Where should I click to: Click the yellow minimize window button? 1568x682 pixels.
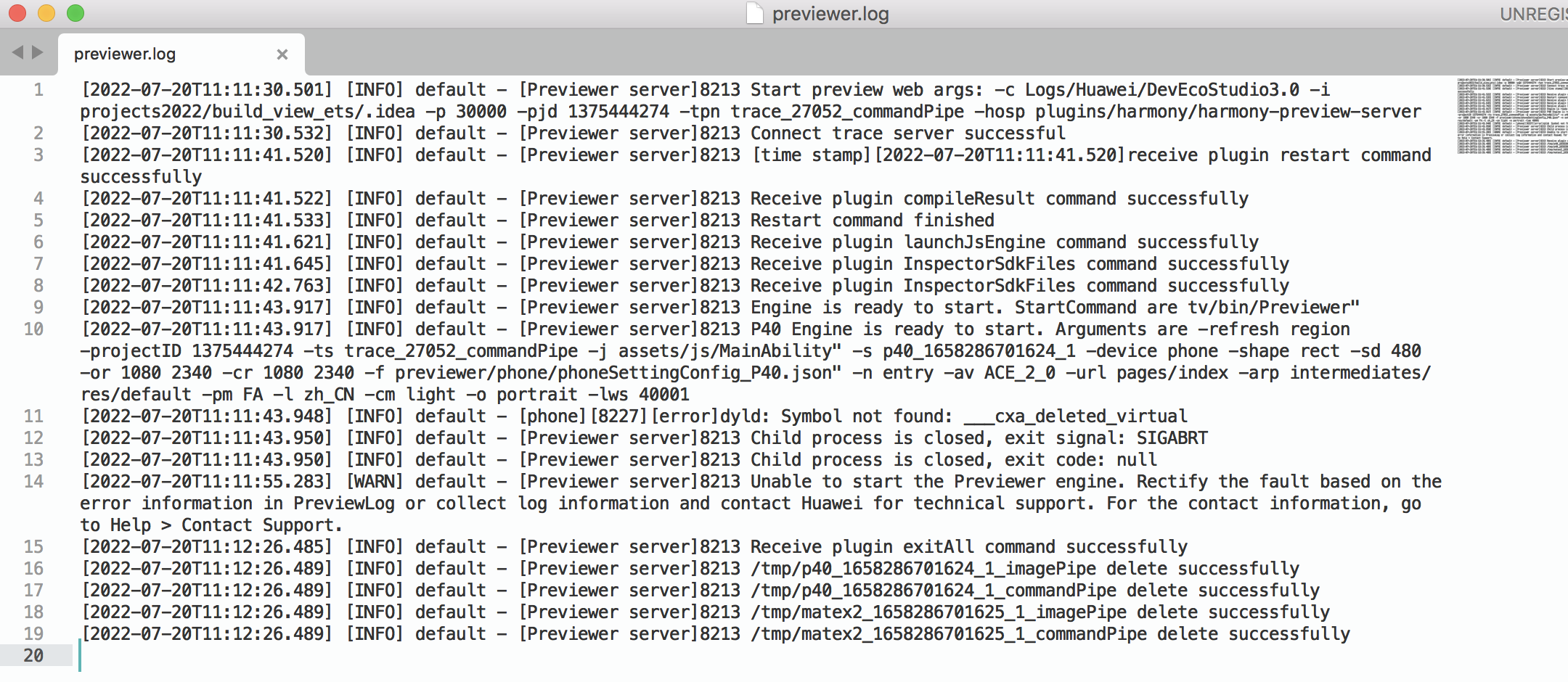46,13
